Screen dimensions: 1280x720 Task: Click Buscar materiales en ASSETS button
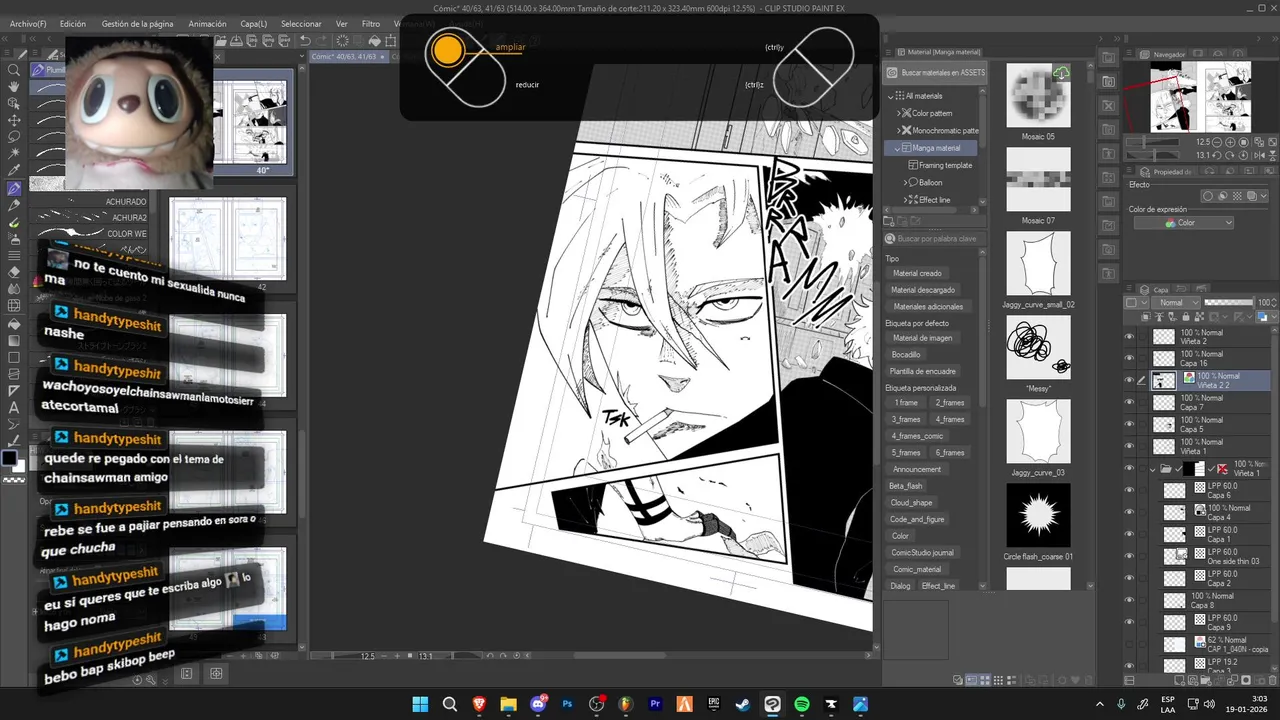[935, 73]
